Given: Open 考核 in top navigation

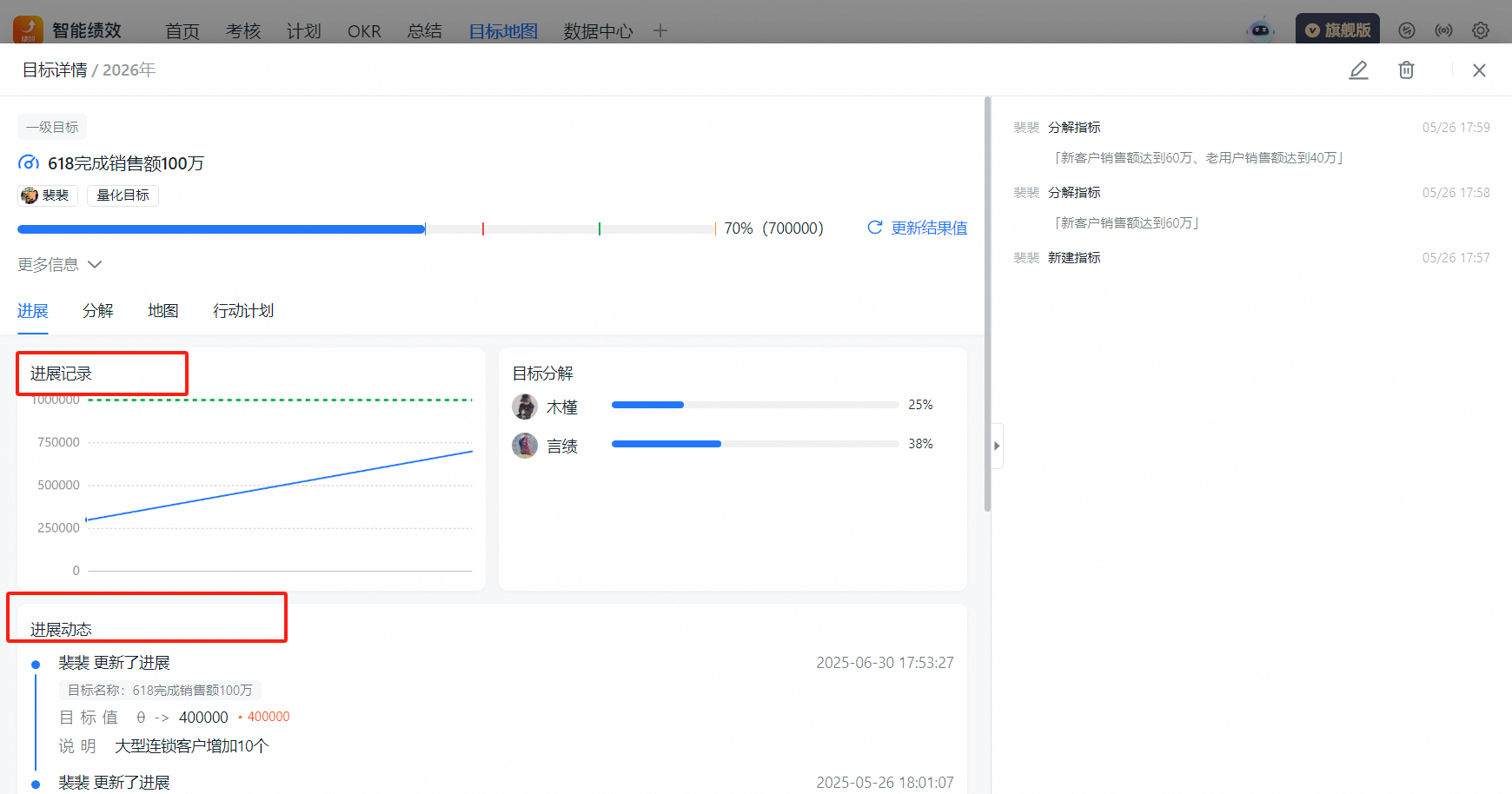Looking at the screenshot, I should [x=243, y=31].
